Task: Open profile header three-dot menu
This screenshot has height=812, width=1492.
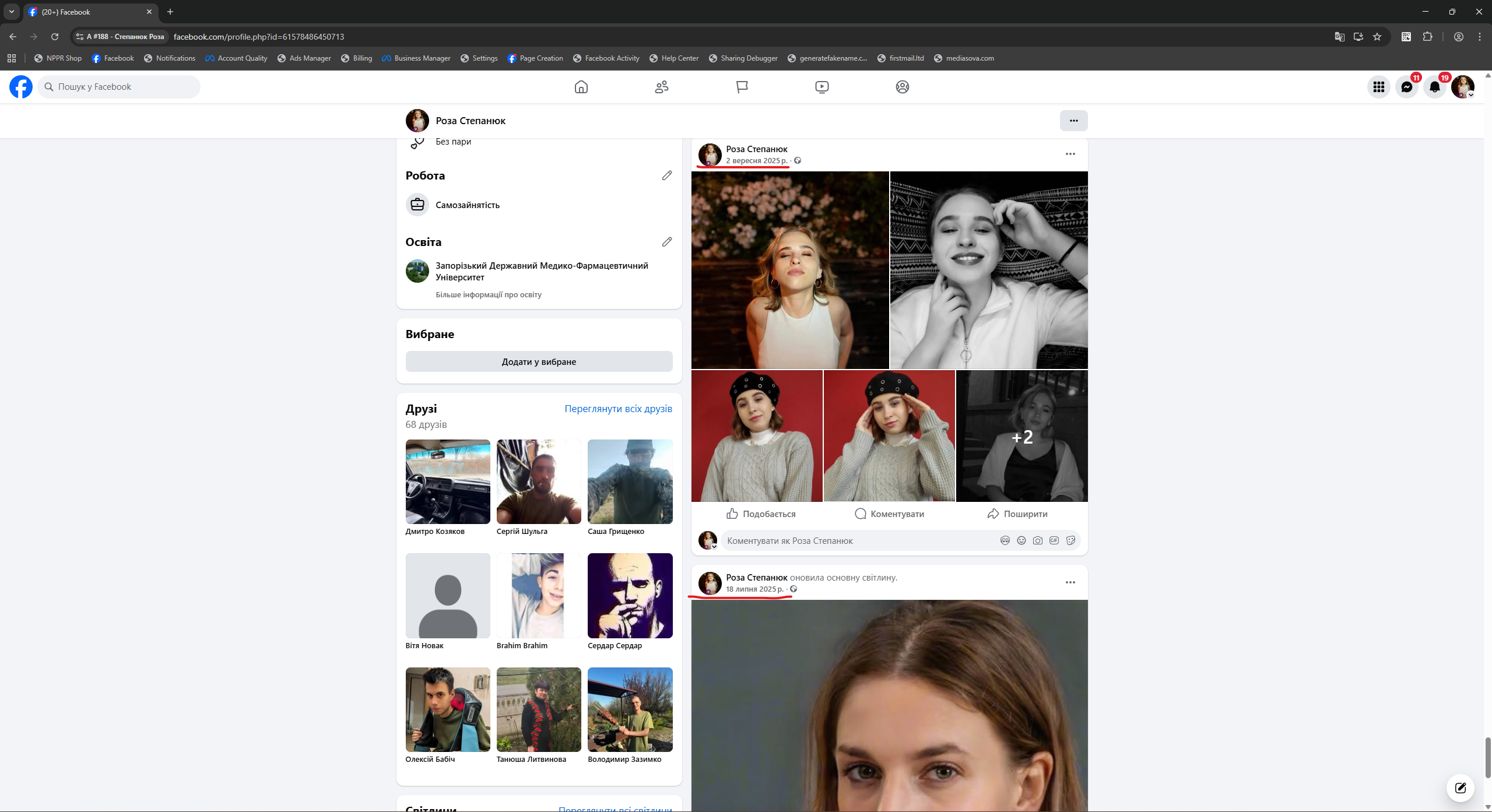Action: coord(1073,121)
